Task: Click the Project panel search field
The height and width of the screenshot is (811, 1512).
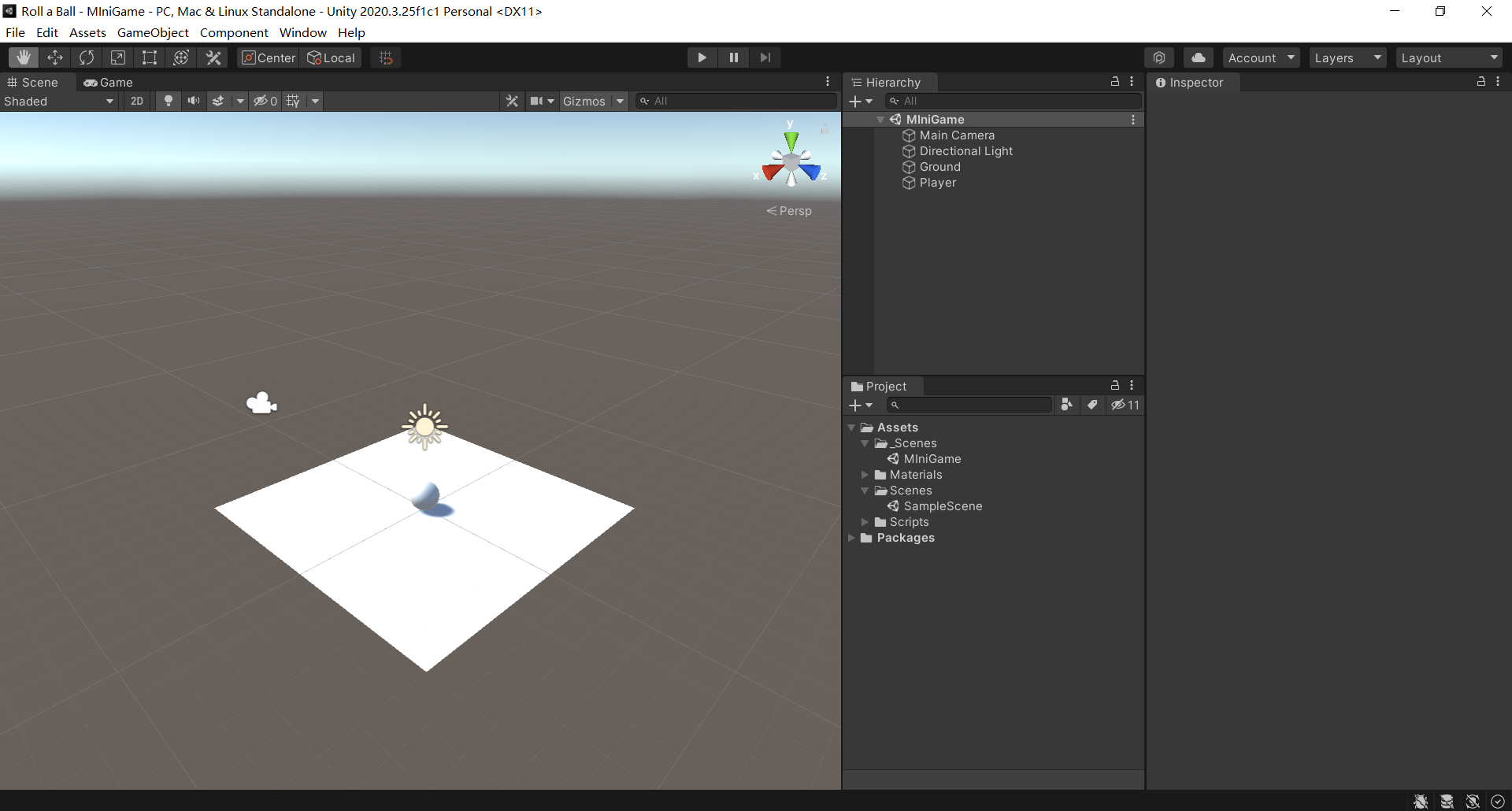Action: [969, 404]
